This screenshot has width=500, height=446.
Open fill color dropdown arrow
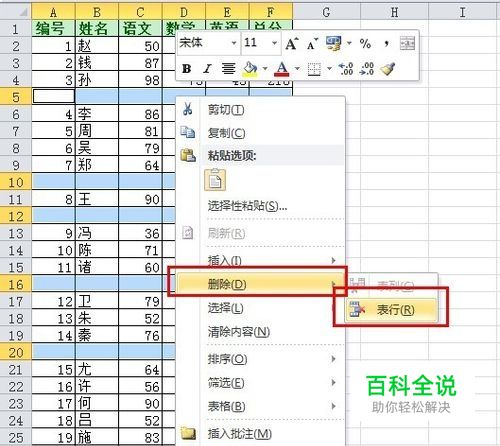[265, 69]
